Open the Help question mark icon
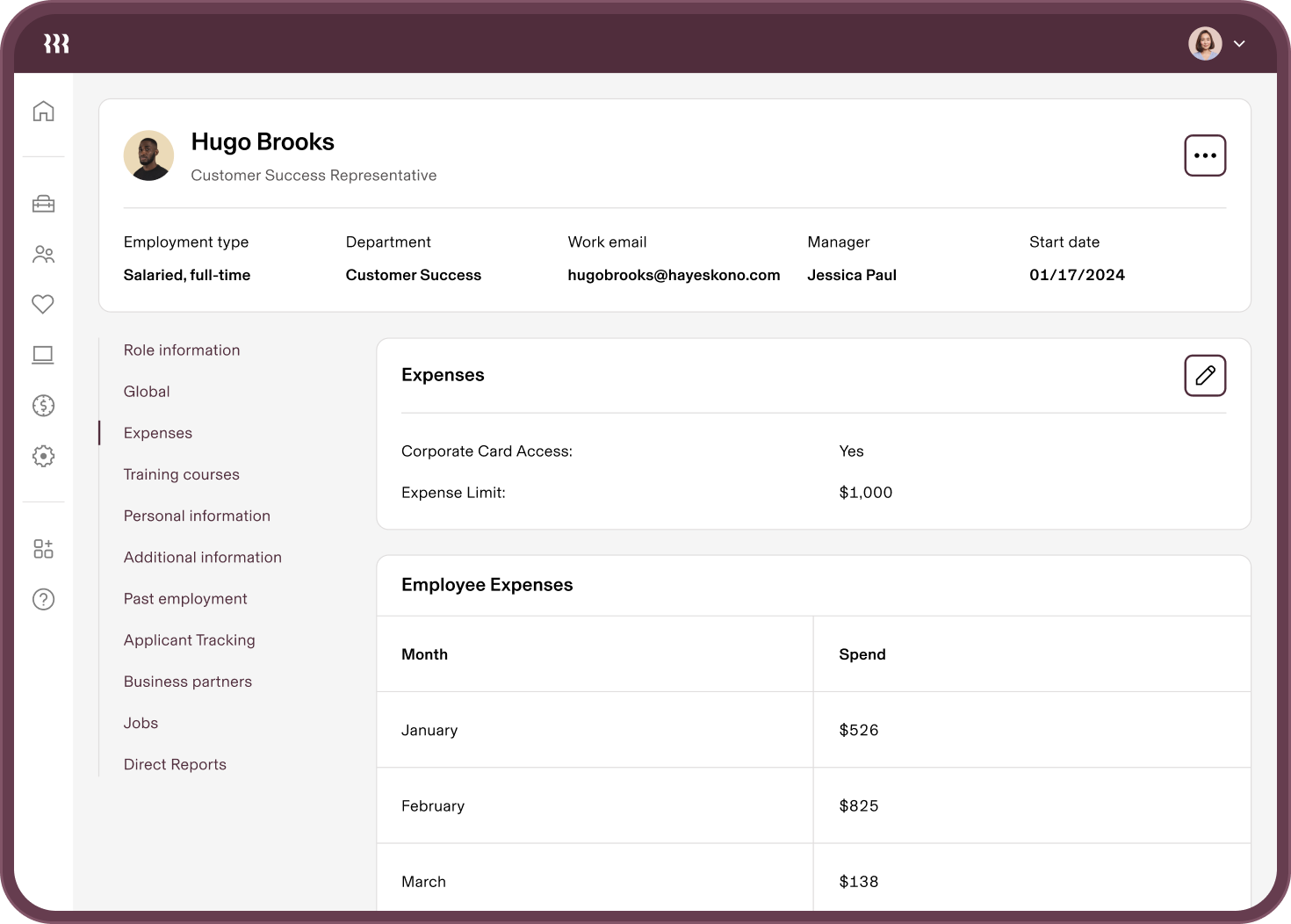Image resolution: width=1291 pixels, height=924 pixels. click(x=43, y=599)
